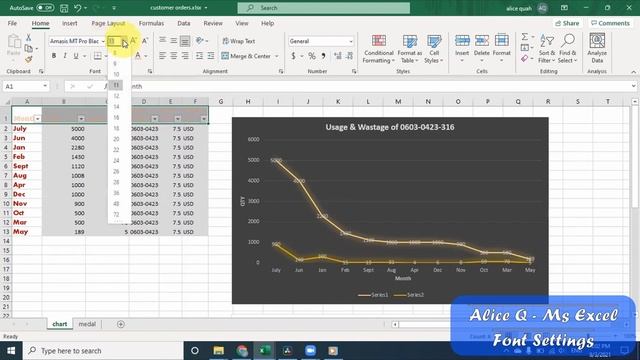Open Conditional Formatting menu
The width and height of the screenshot is (640, 360).
tap(379, 49)
